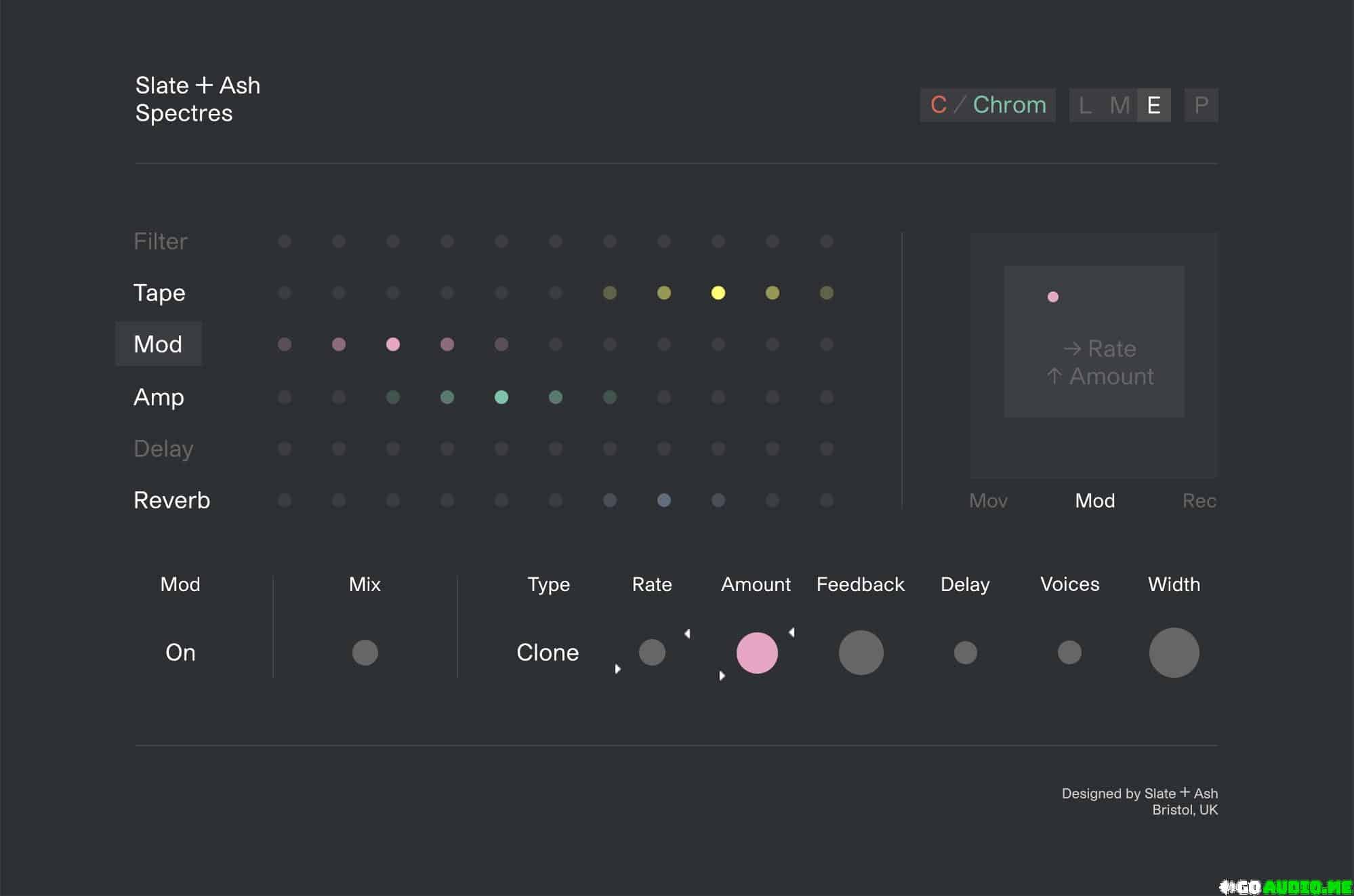Screen dimensions: 1354x896
Task: Click the bright green Amp row dot
Action: point(501,397)
